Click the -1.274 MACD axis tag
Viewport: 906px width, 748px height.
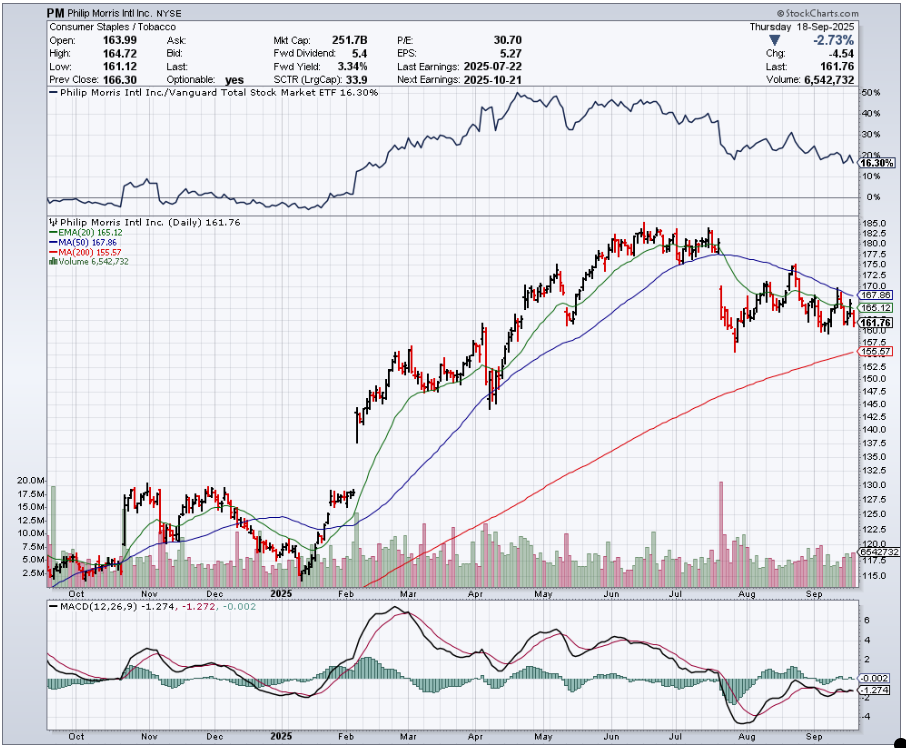pos(875,690)
